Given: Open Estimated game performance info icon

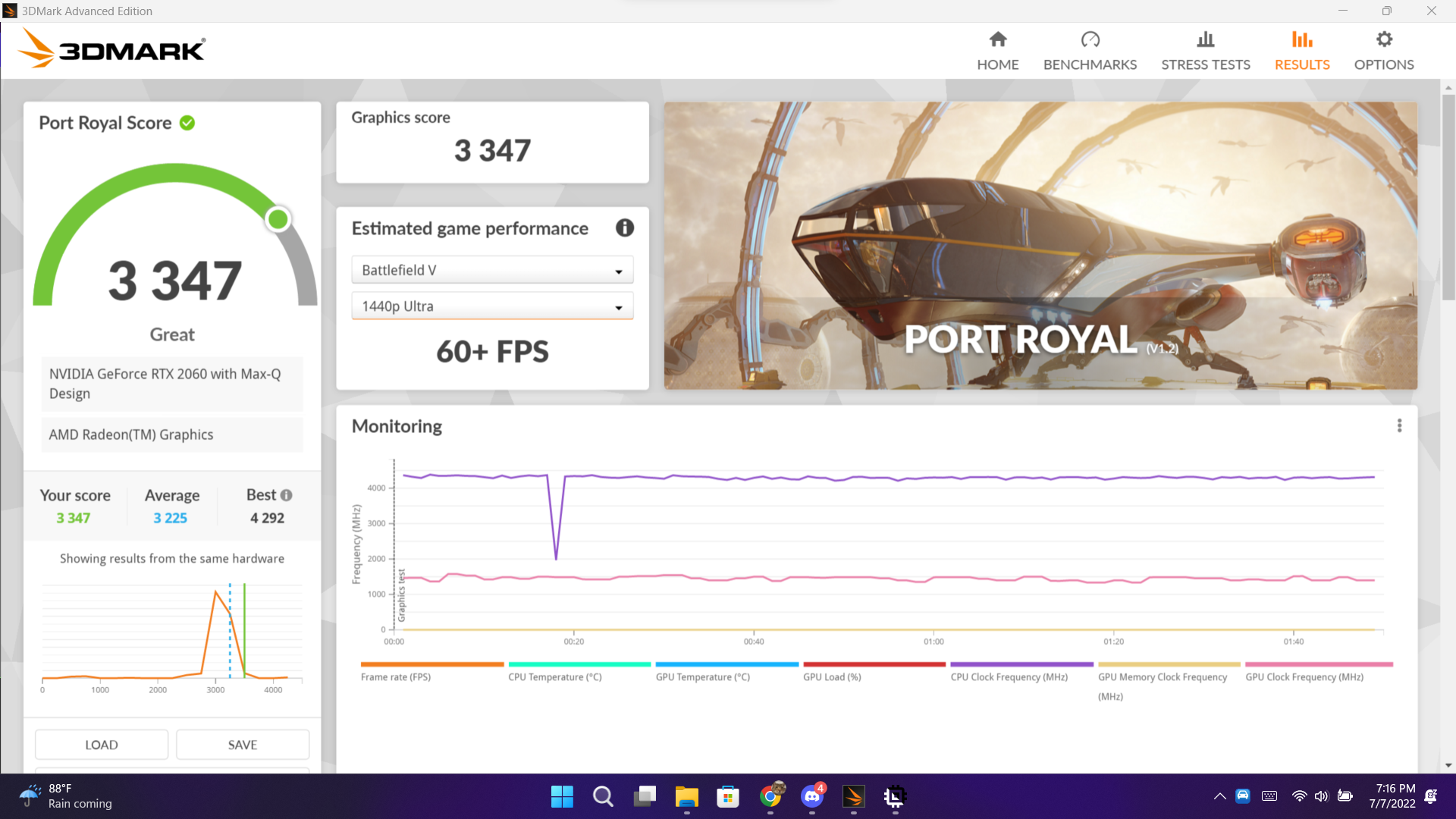Looking at the screenshot, I should (x=624, y=227).
